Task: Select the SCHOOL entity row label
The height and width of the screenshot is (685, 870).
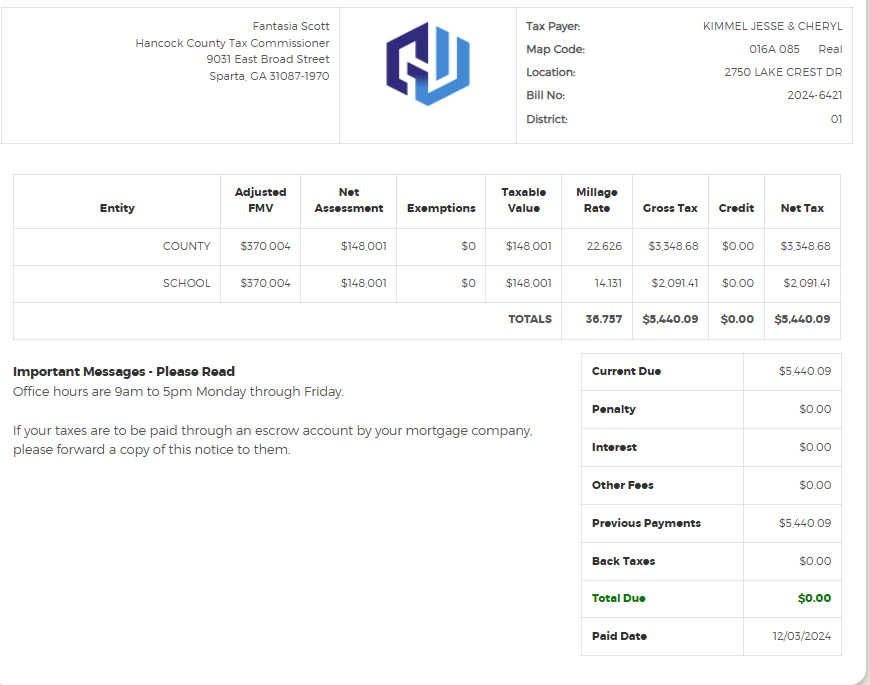Action: pyautogui.click(x=187, y=283)
